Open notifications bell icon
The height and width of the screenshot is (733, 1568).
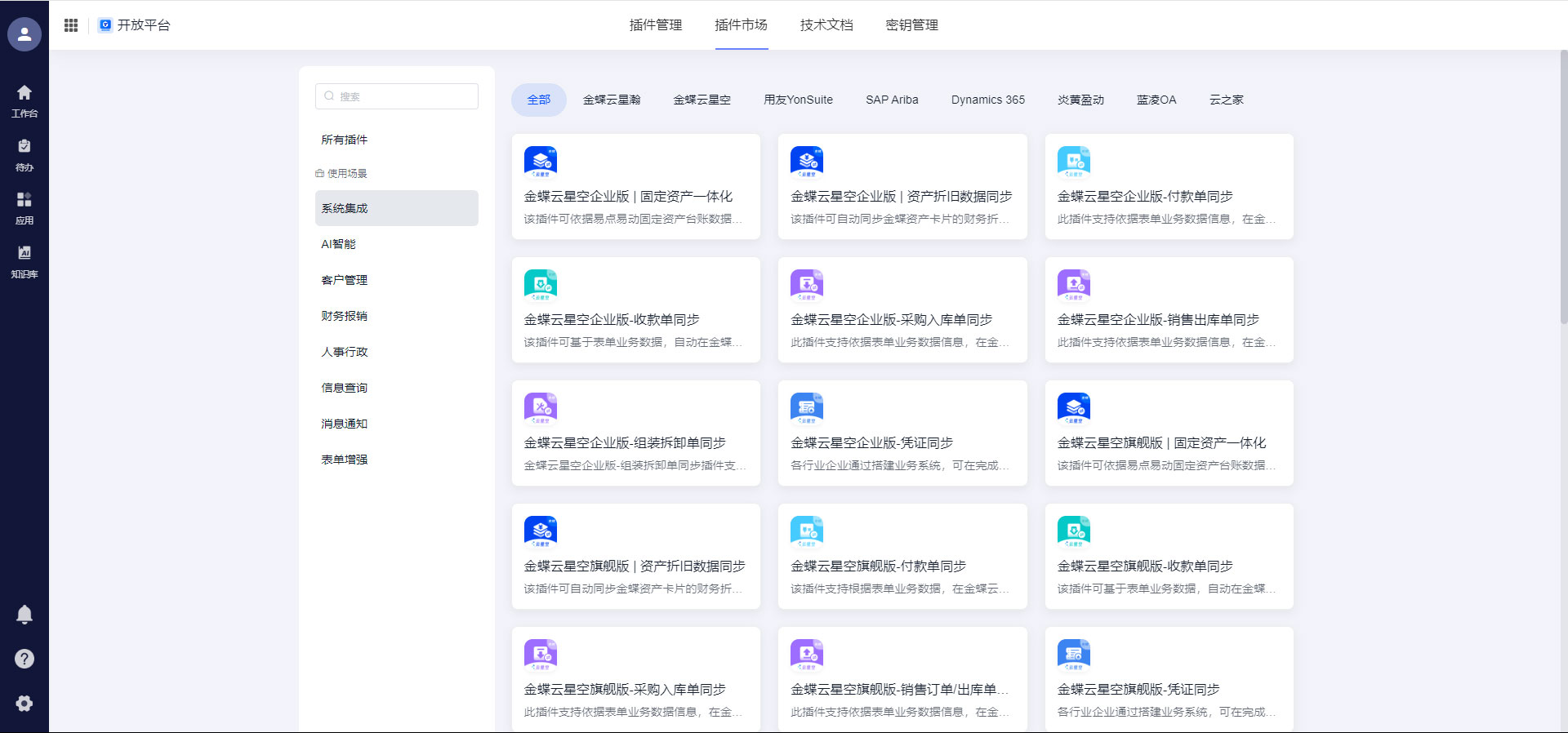click(x=24, y=615)
